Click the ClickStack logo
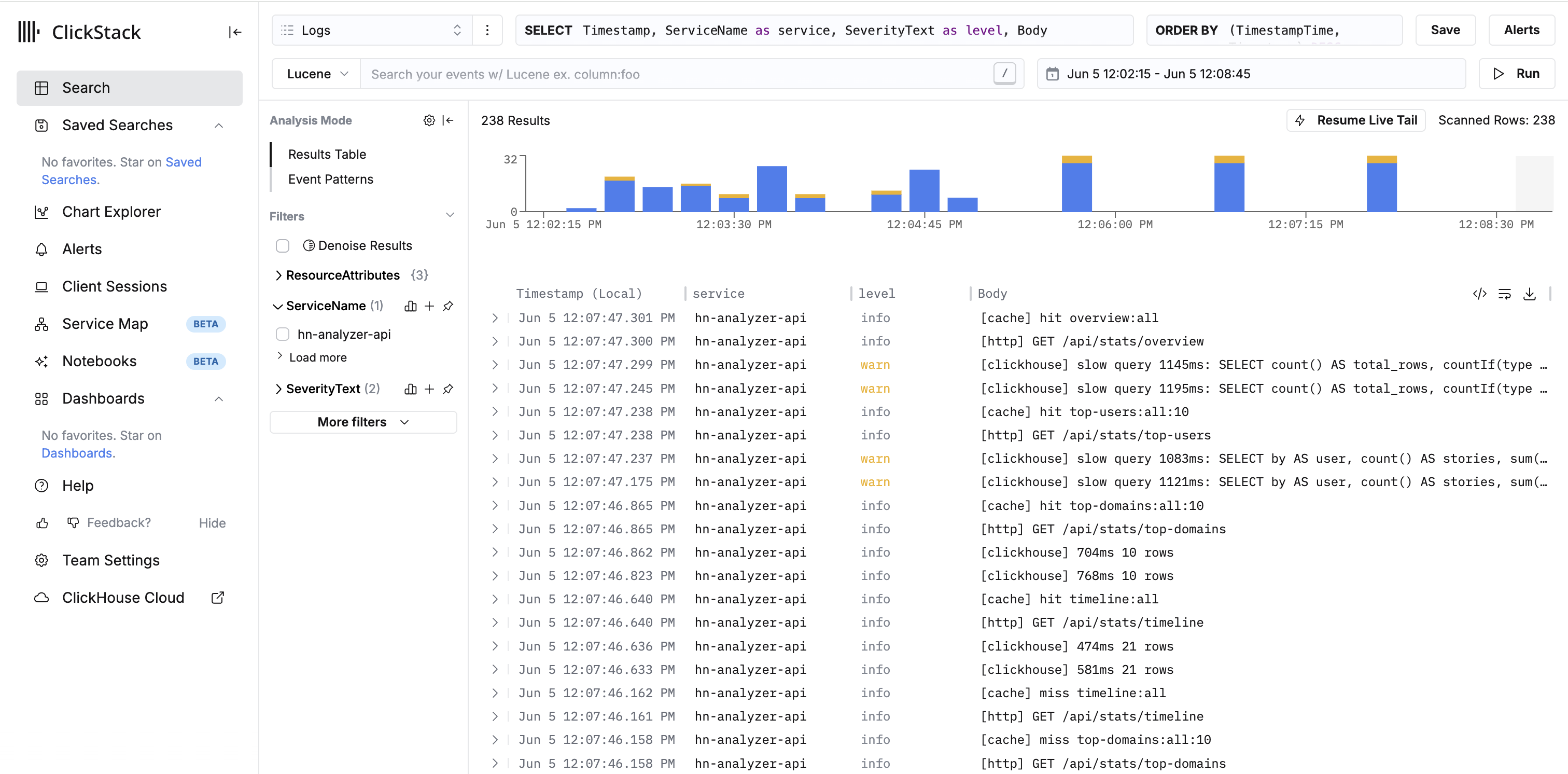 pyautogui.click(x=80, y=32)
